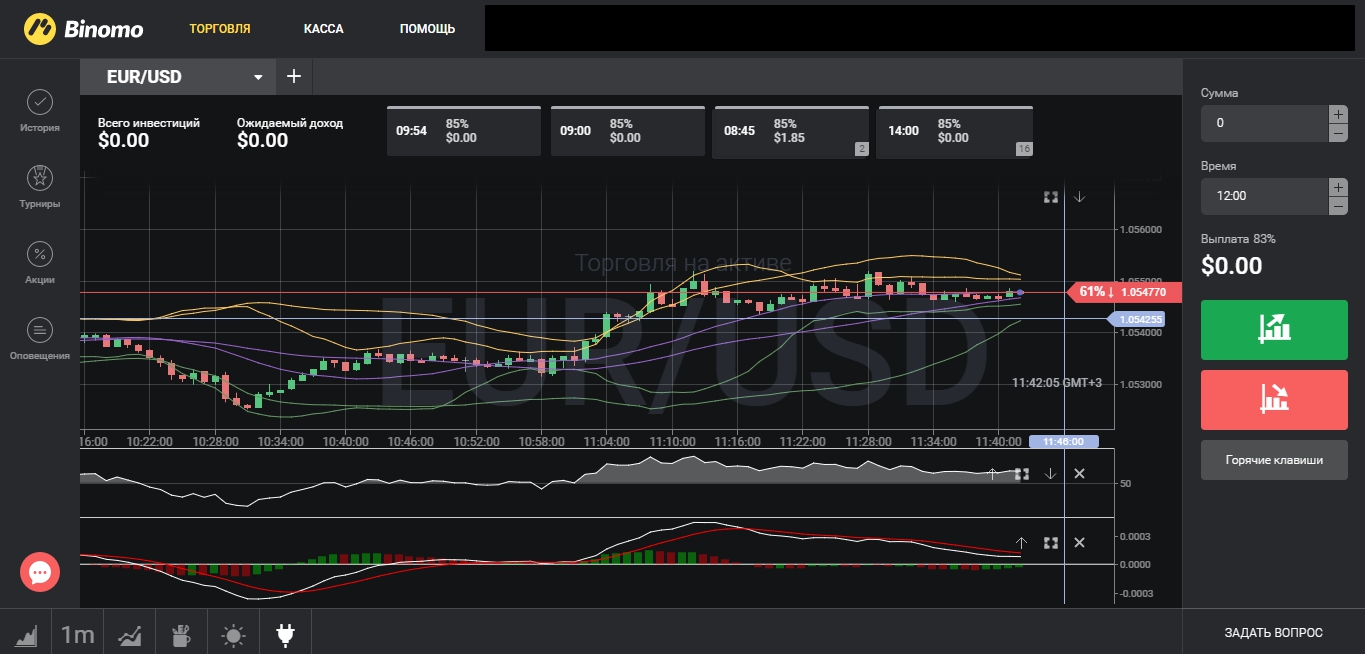
Task: Increase Время expiry time with plus
Action: [1338, 187]
